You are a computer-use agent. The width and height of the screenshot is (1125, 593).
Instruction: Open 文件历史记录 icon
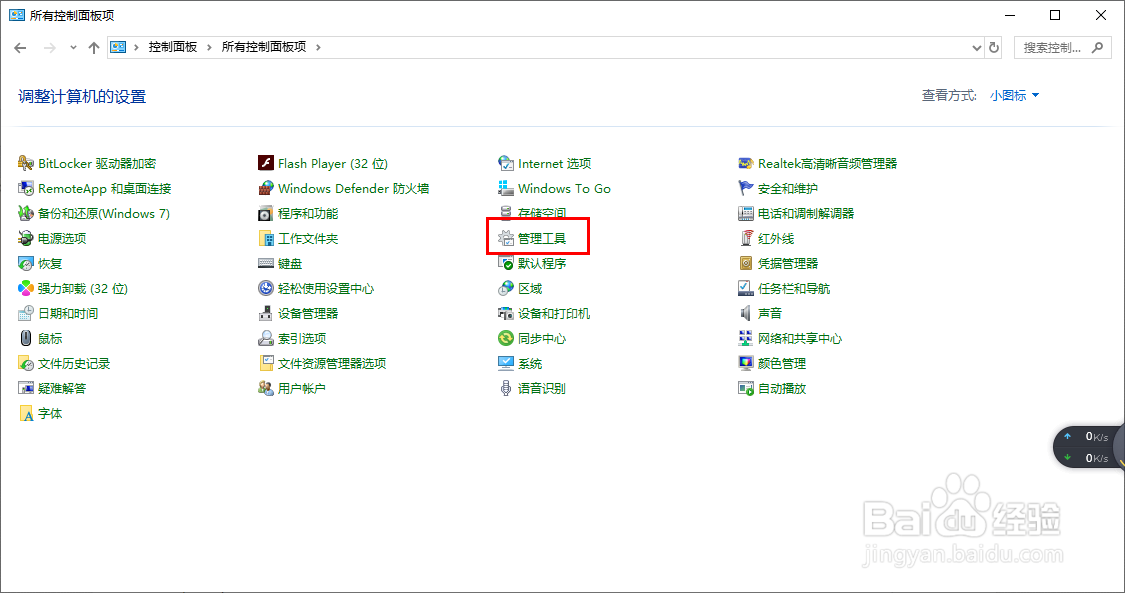tap(26, 364)
